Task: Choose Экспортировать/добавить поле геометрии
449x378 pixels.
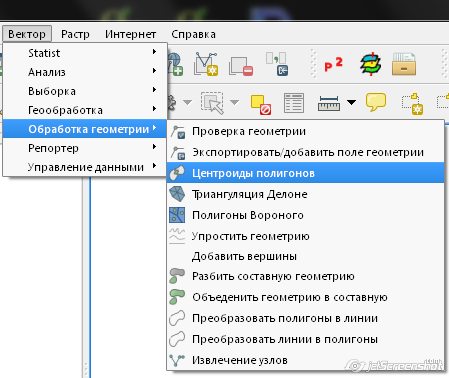Action: click(305, 152)
